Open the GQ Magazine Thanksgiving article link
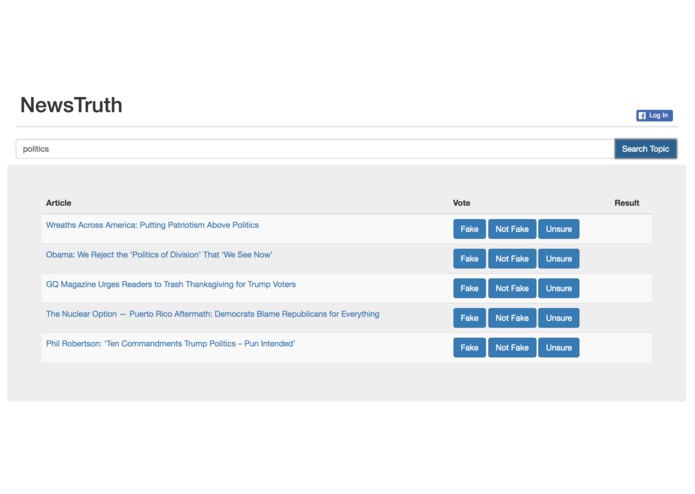Image resolution: width=695 pixels, height=494 pixels. tap(171, 284)
